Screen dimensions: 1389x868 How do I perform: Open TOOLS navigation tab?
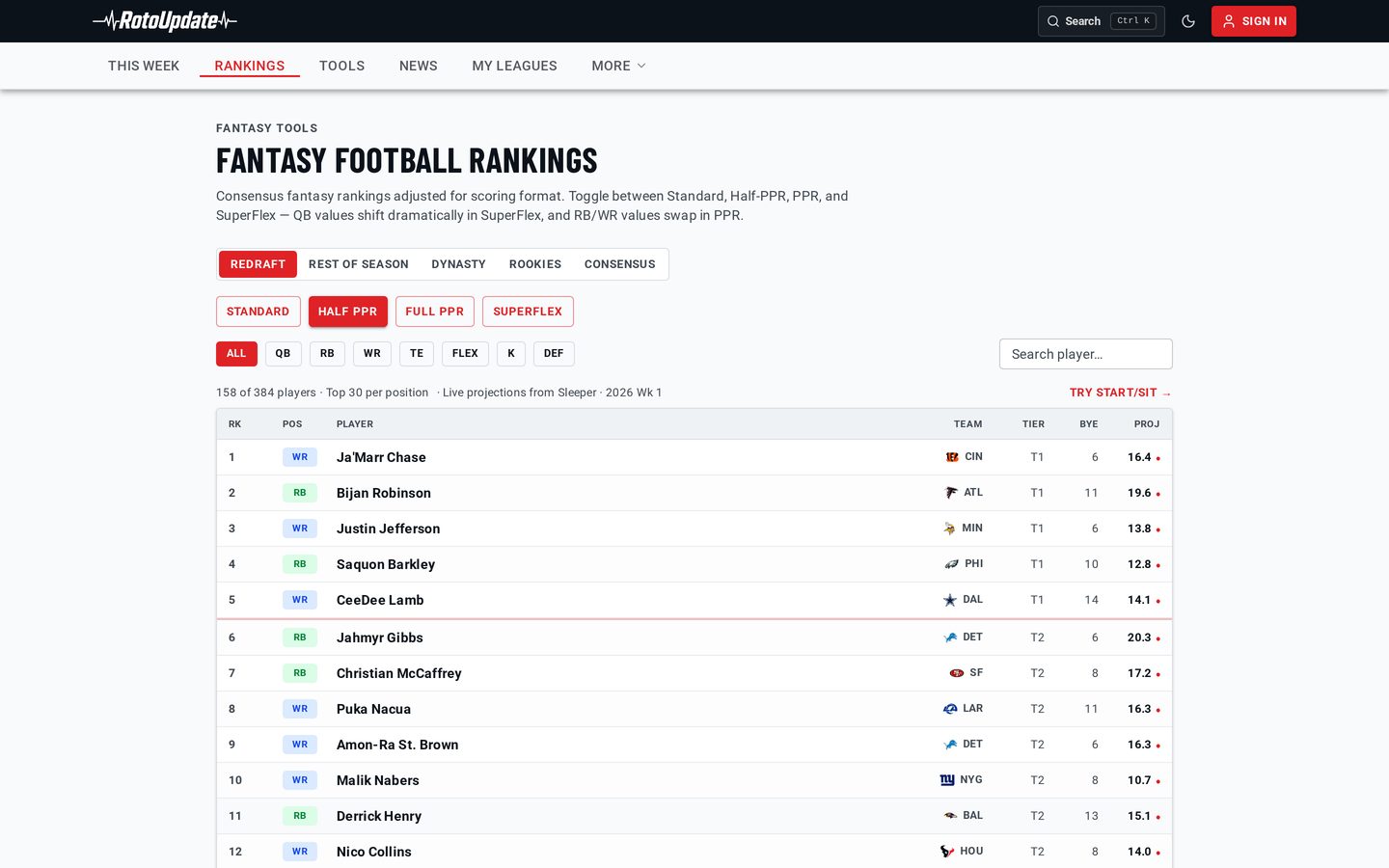(x=342, y=66)
